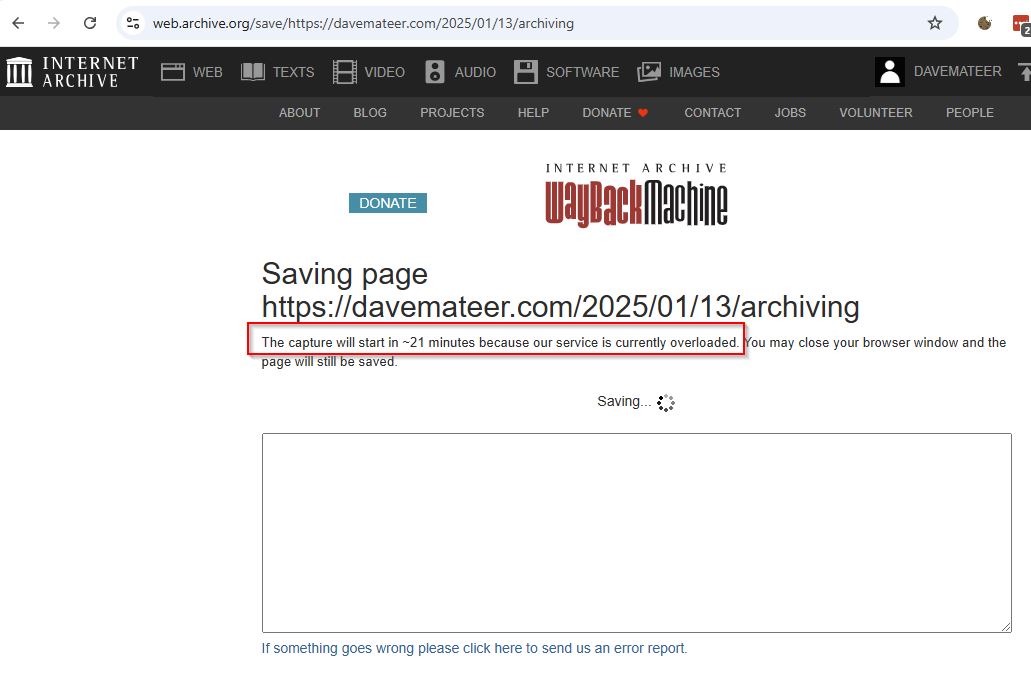1031x694 pixels.
Task: Open the Software floppy disk icon
Action: 526,72
